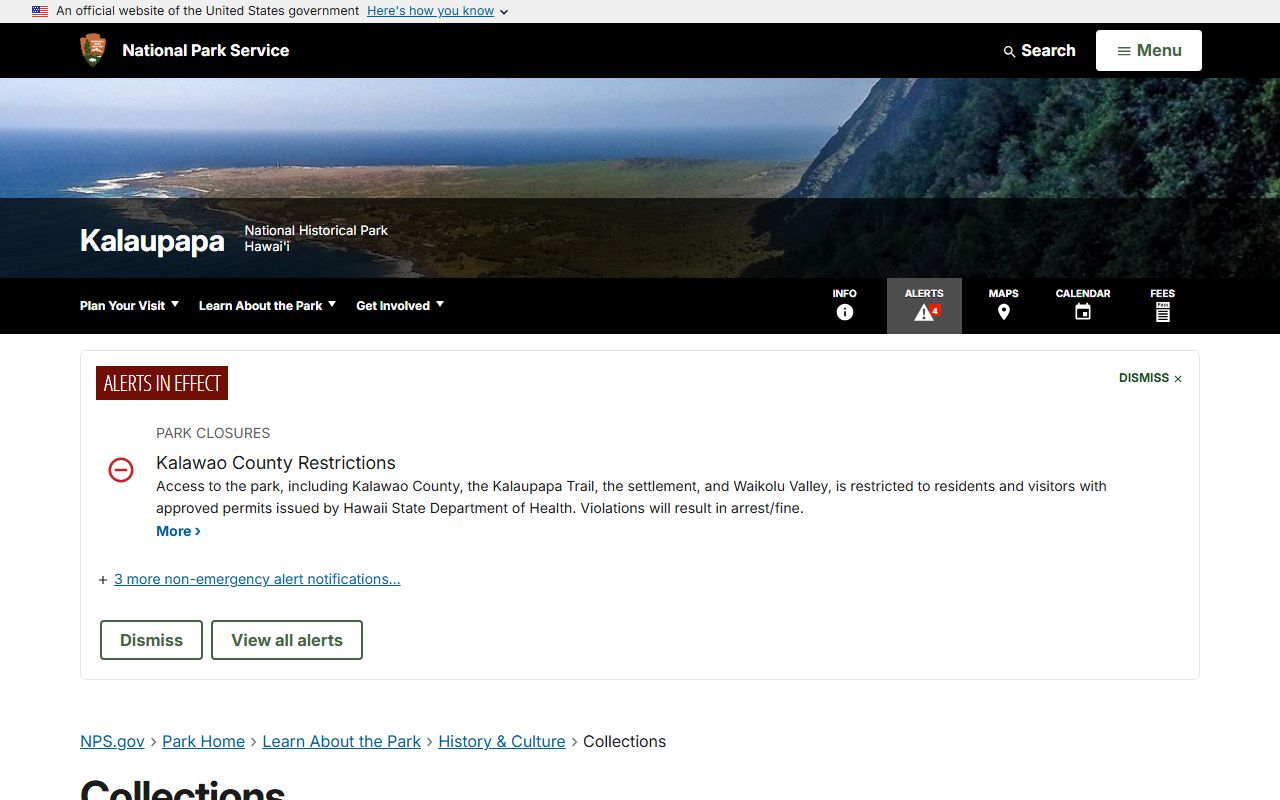
Task: Open Learn About the Park breadcrumb link
Action: (341, 741)
